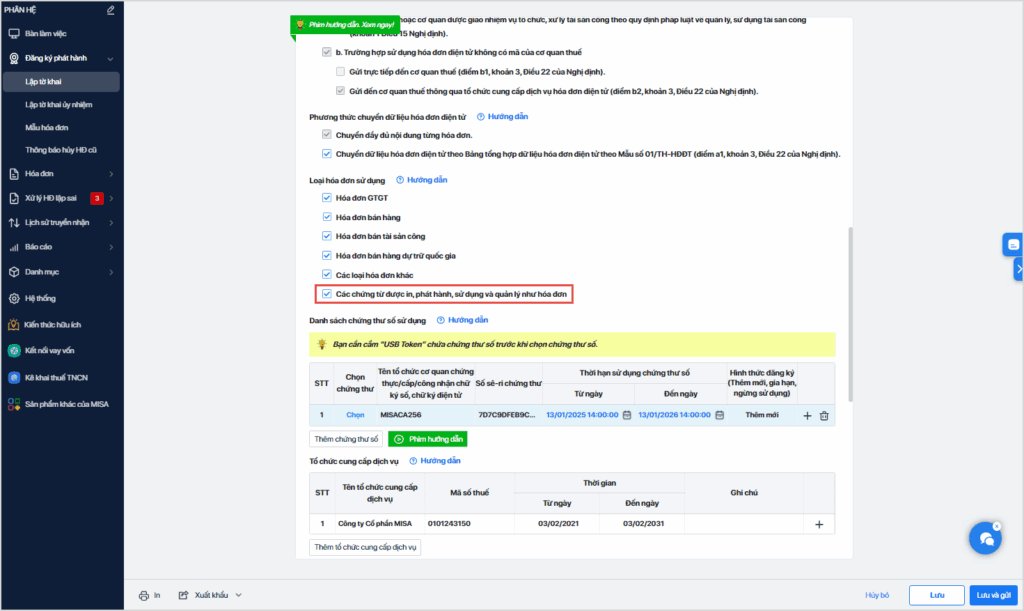Click Thêm chứng thư số button

(346, 439)
